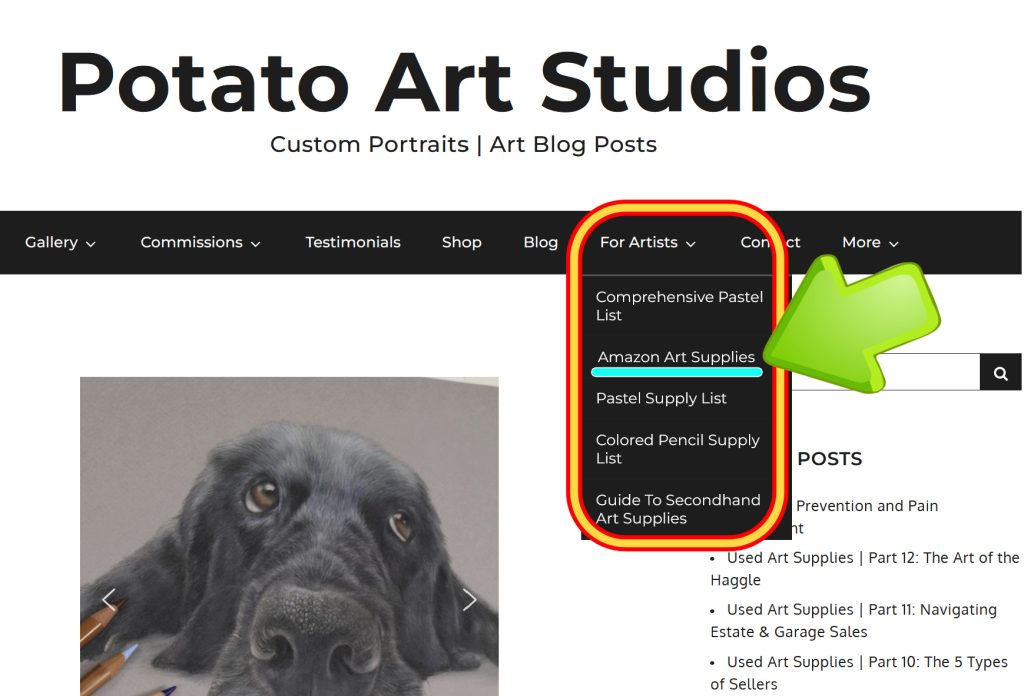Click the black dog portrait image
The height and width of the screenshot is (696, 1024).
click(289, 536)
